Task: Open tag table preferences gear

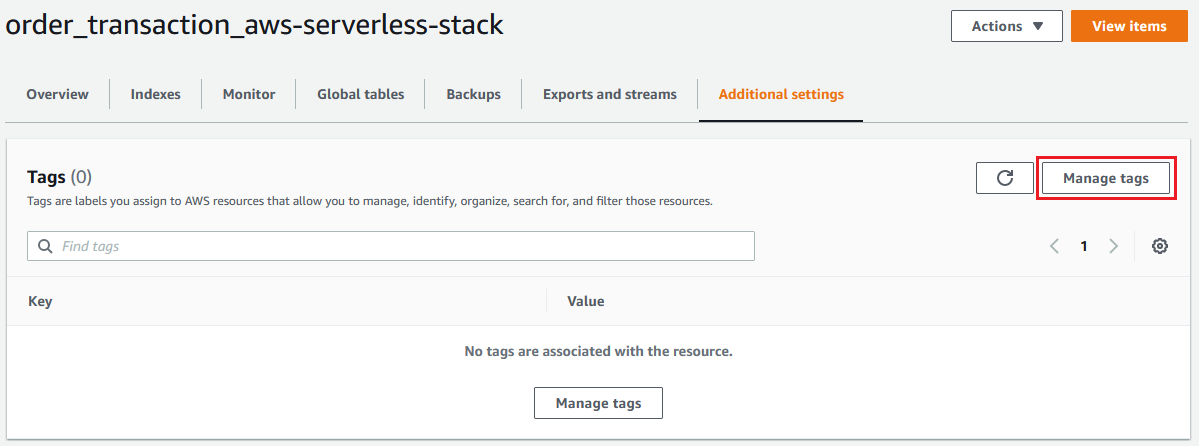Action: [1160, 246]
